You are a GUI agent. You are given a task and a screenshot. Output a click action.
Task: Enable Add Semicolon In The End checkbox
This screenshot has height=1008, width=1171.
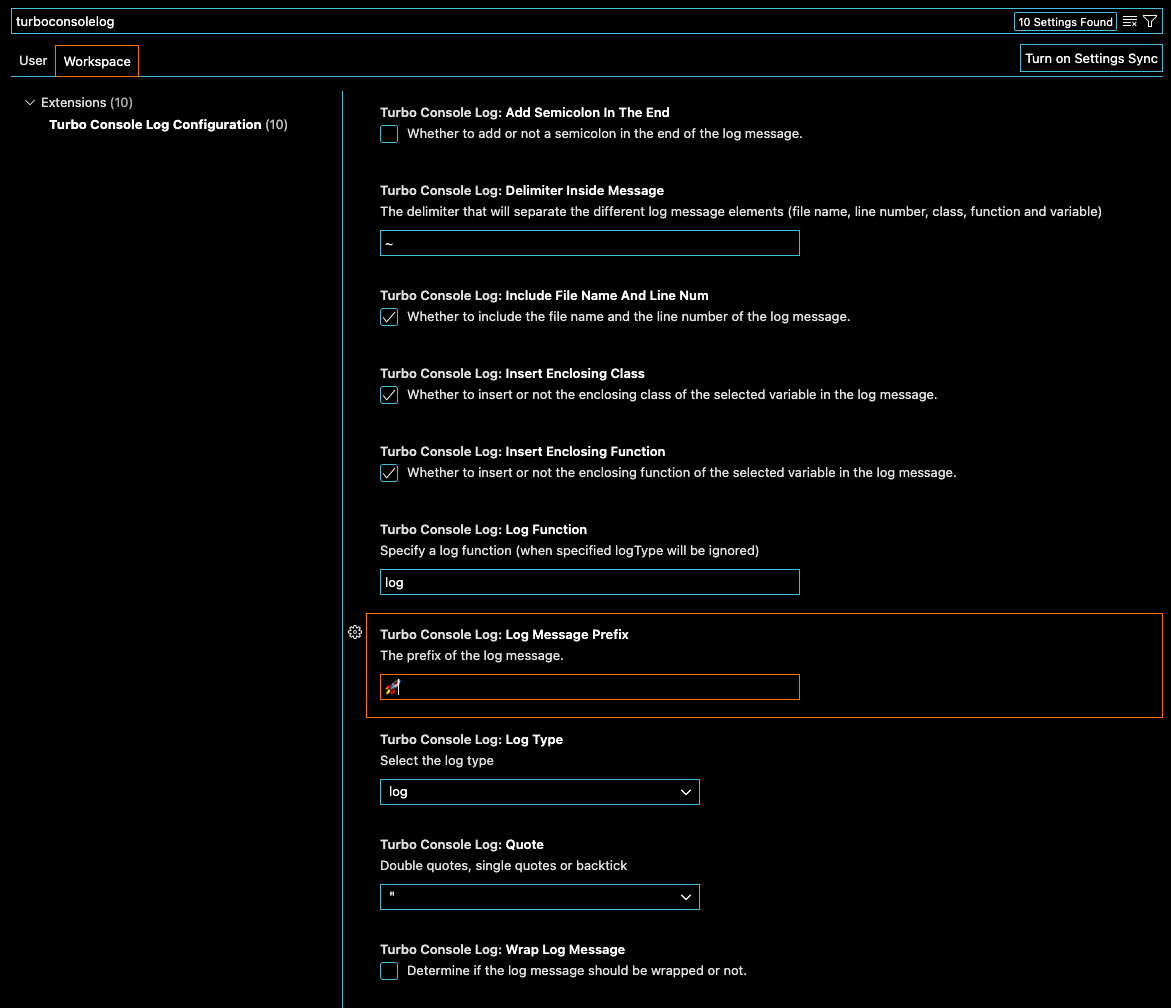(x=389, y=134)
